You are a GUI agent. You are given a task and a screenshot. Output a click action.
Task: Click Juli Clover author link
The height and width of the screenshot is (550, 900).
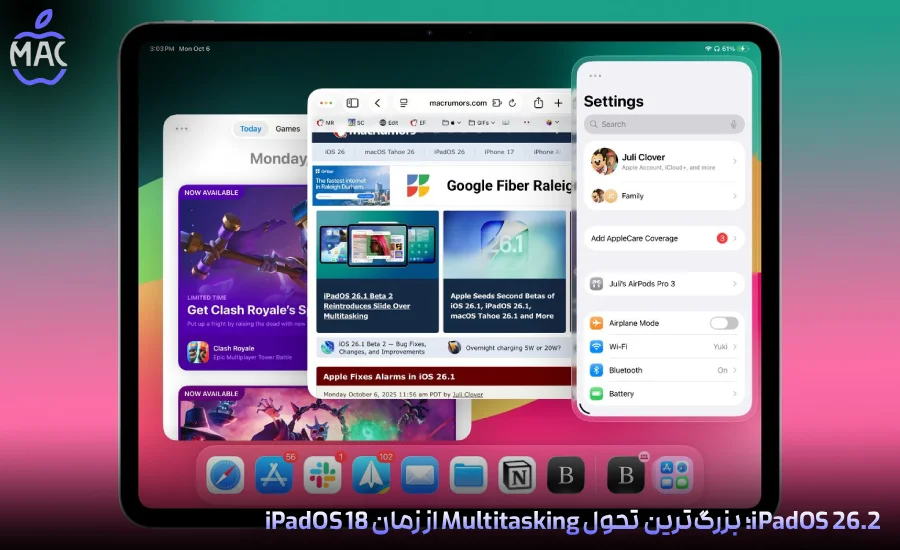tap(467, 394)
